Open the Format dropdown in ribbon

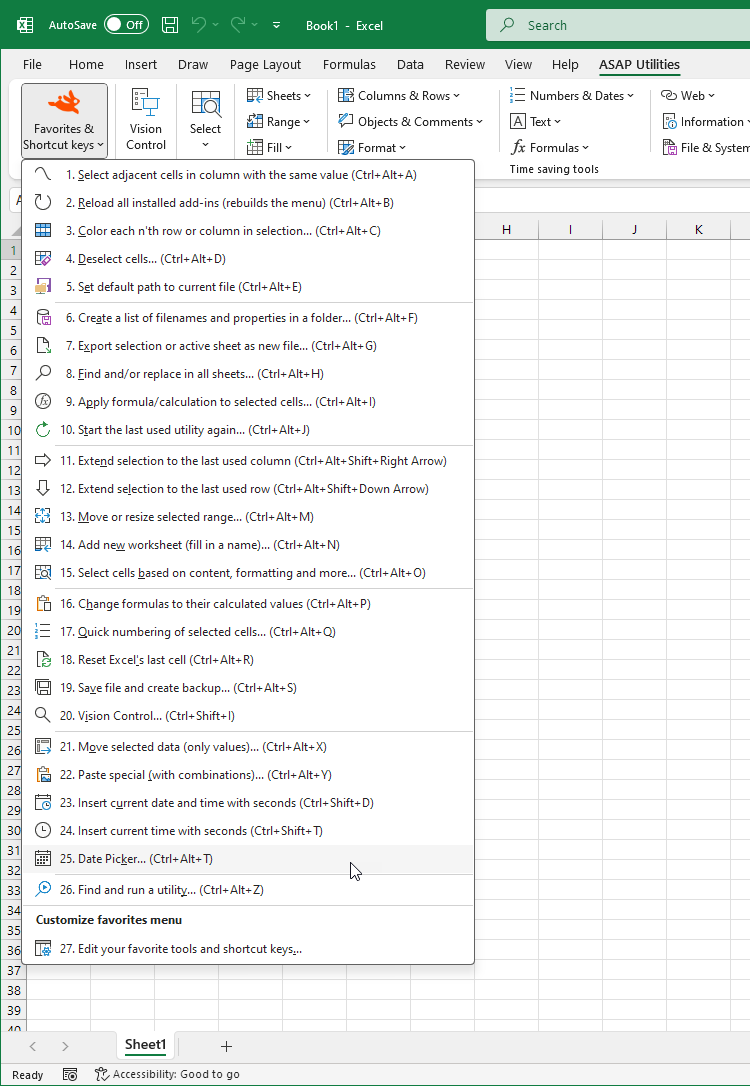[372, 148]
